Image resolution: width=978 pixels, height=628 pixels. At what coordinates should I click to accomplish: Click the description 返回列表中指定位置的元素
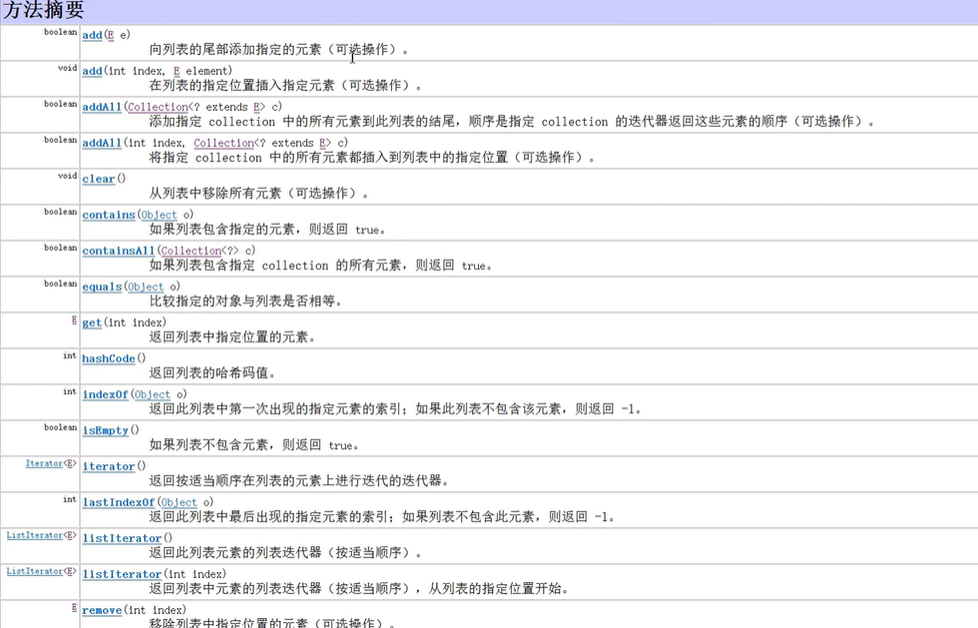(x=232, y=337)
